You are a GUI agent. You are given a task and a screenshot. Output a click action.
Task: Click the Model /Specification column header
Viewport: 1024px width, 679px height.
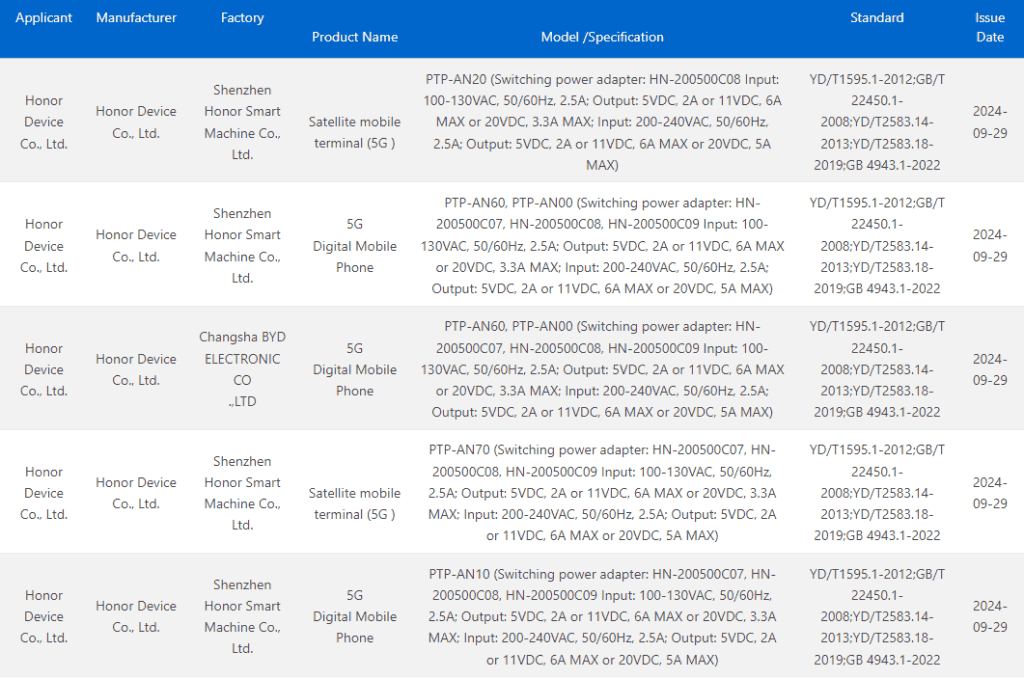coord(602,37)
